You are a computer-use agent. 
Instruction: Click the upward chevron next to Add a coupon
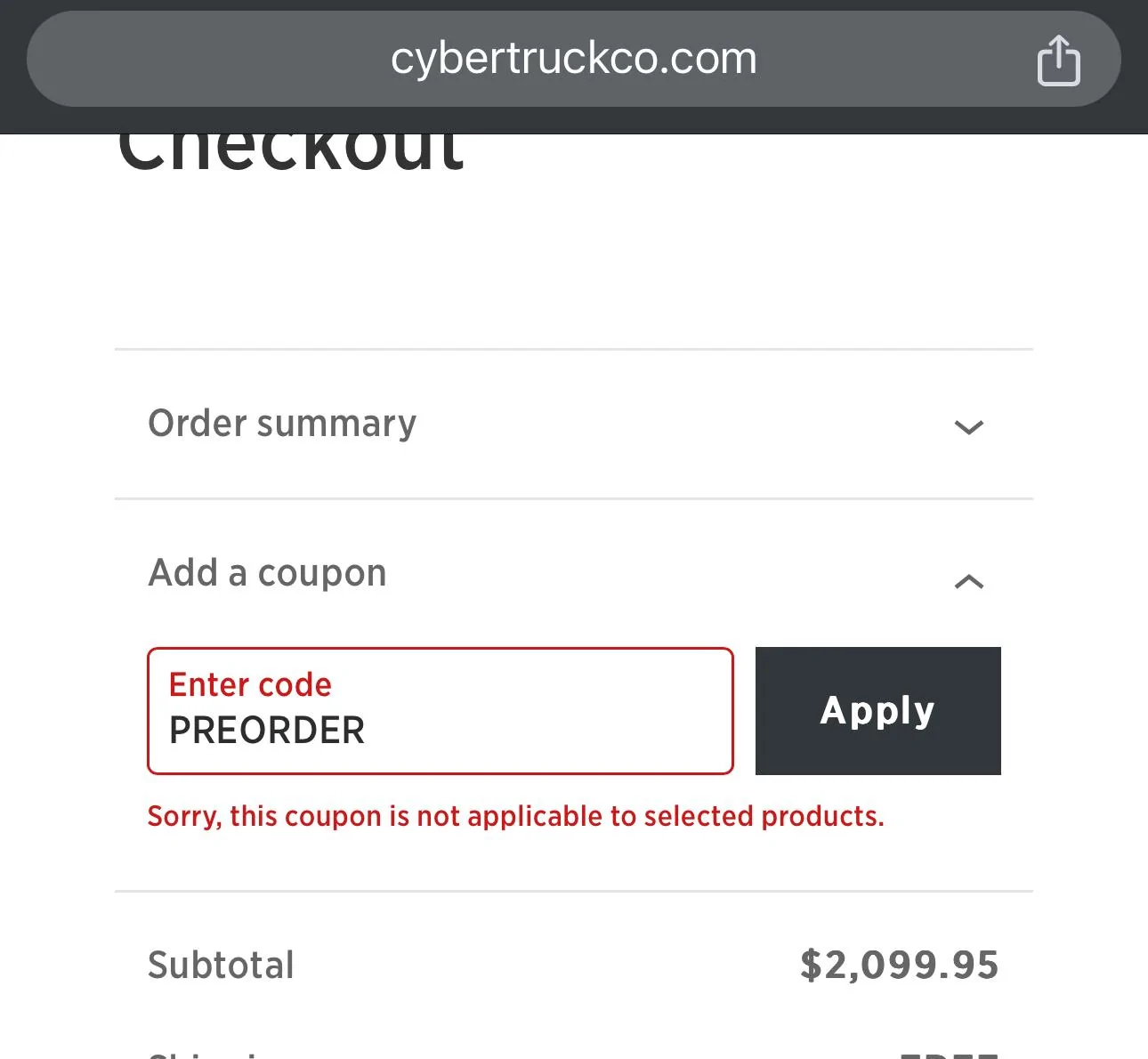[969, 582]
